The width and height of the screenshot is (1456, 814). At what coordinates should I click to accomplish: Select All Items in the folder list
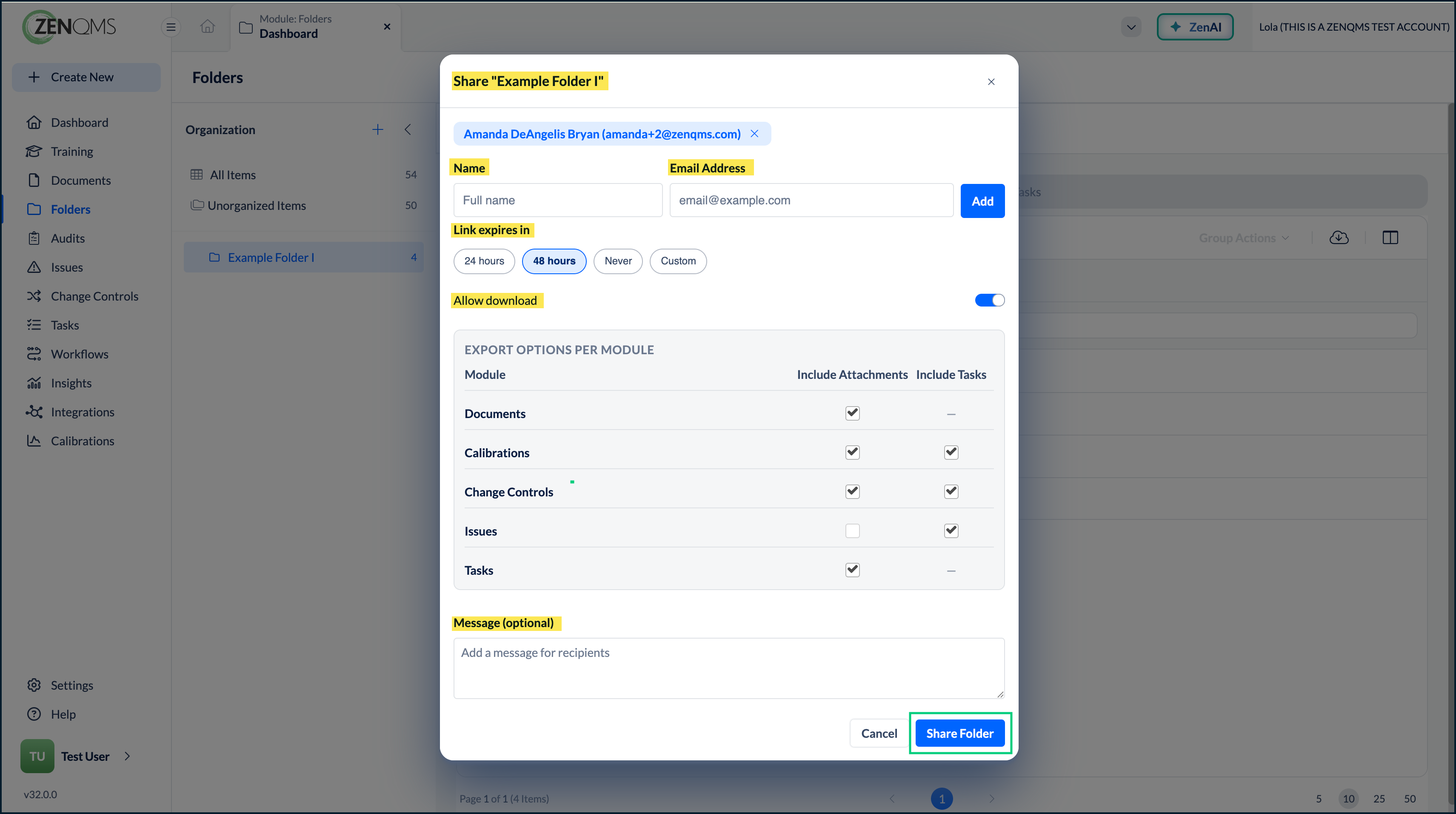coord(303,175)
